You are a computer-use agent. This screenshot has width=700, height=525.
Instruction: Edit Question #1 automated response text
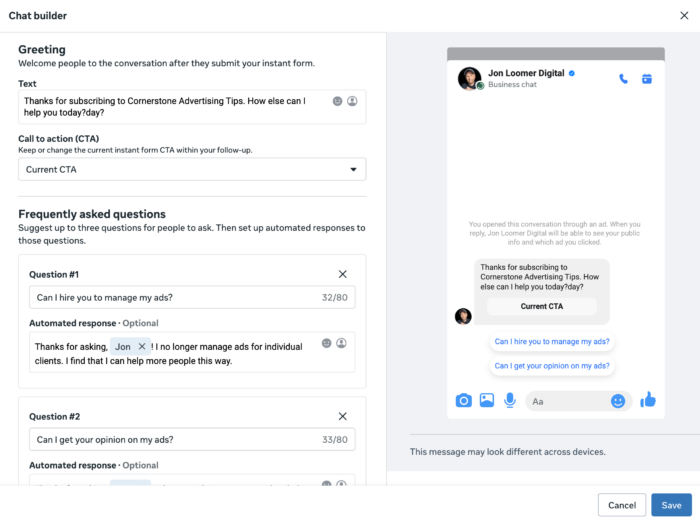192,352
